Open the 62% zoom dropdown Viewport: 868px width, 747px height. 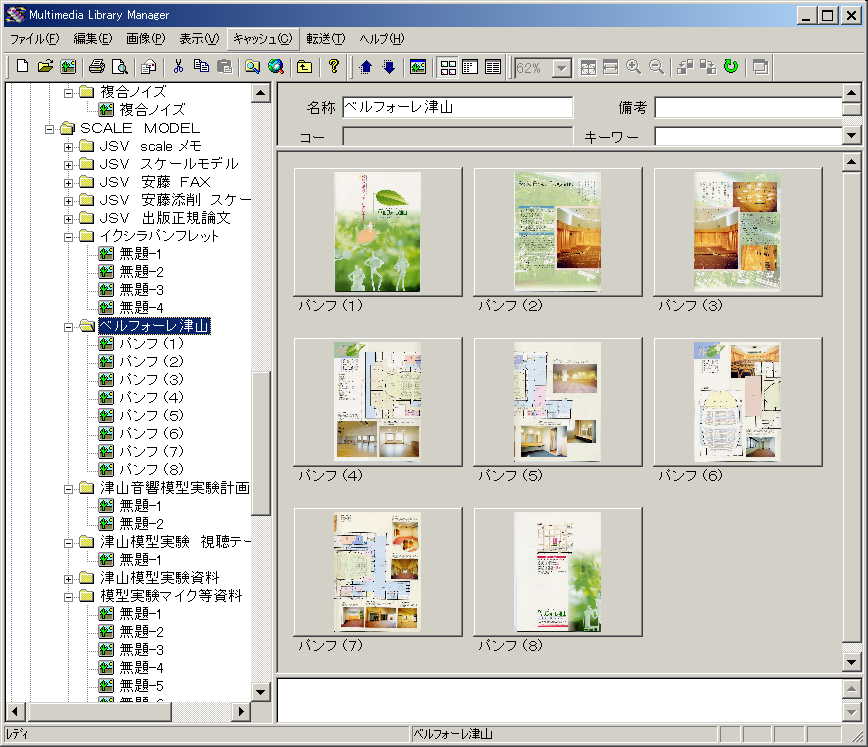point(562,68)
